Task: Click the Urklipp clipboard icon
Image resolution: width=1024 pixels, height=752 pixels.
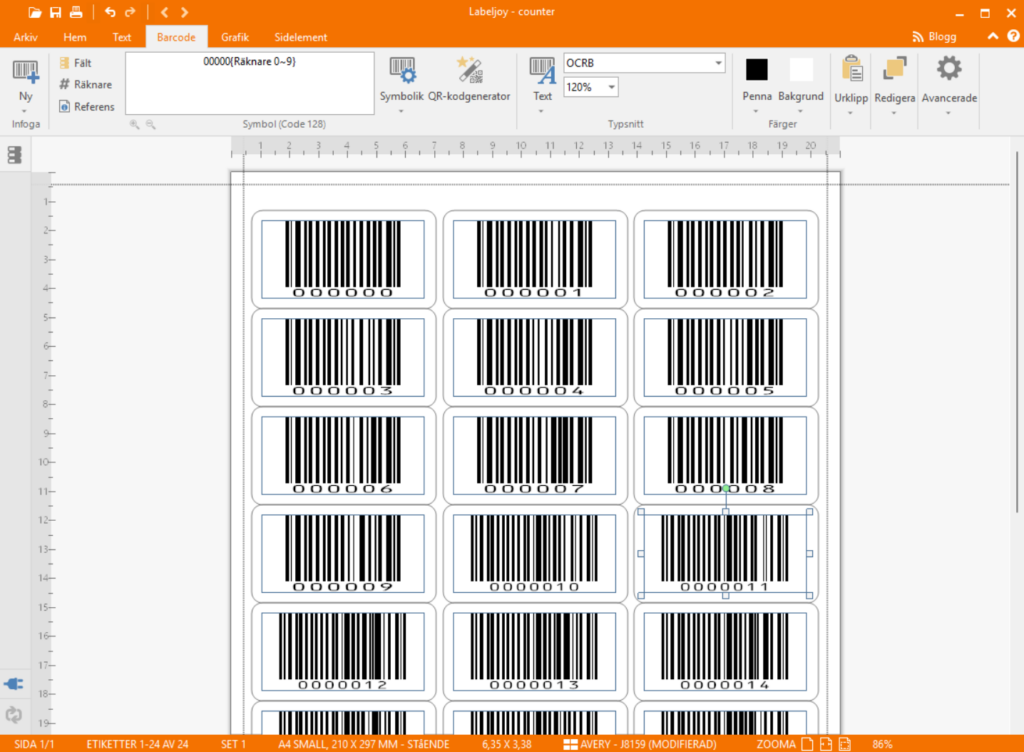Action: pos(852,70)
